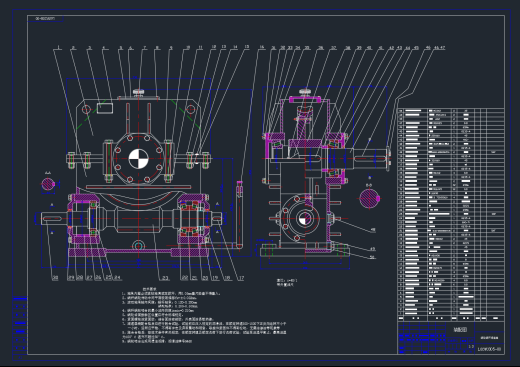This screenshot has height=367, width=520.
Task: Pick balloon 22 below the front view
Action: click(185, 278)
